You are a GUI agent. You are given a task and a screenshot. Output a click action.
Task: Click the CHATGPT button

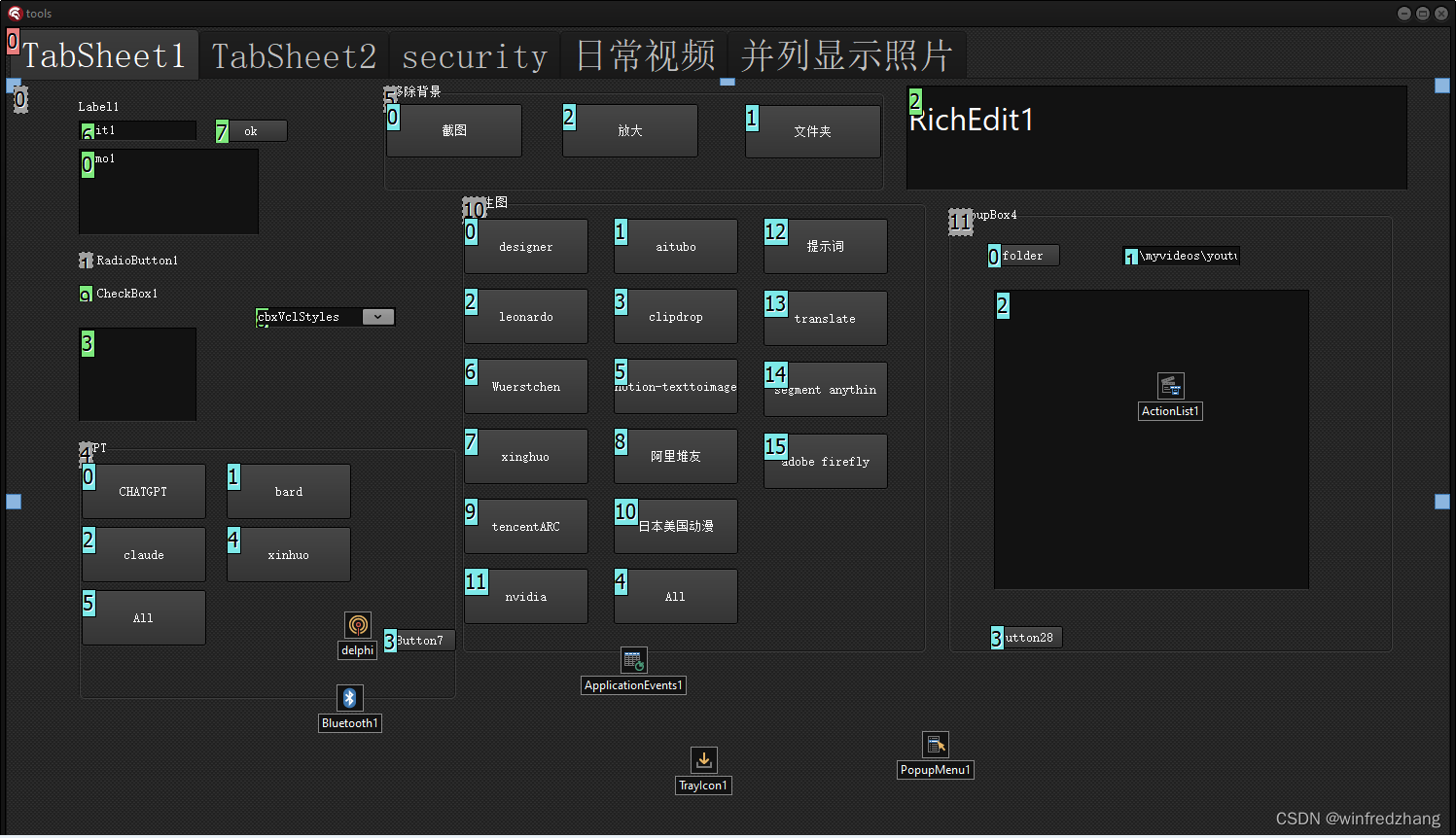click(144, 492)
